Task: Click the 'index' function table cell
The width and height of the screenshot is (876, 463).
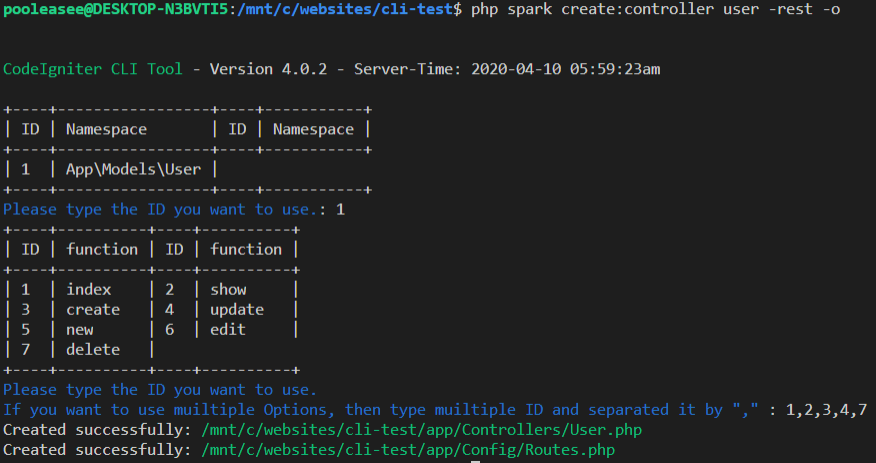Action: click(89, 289)
